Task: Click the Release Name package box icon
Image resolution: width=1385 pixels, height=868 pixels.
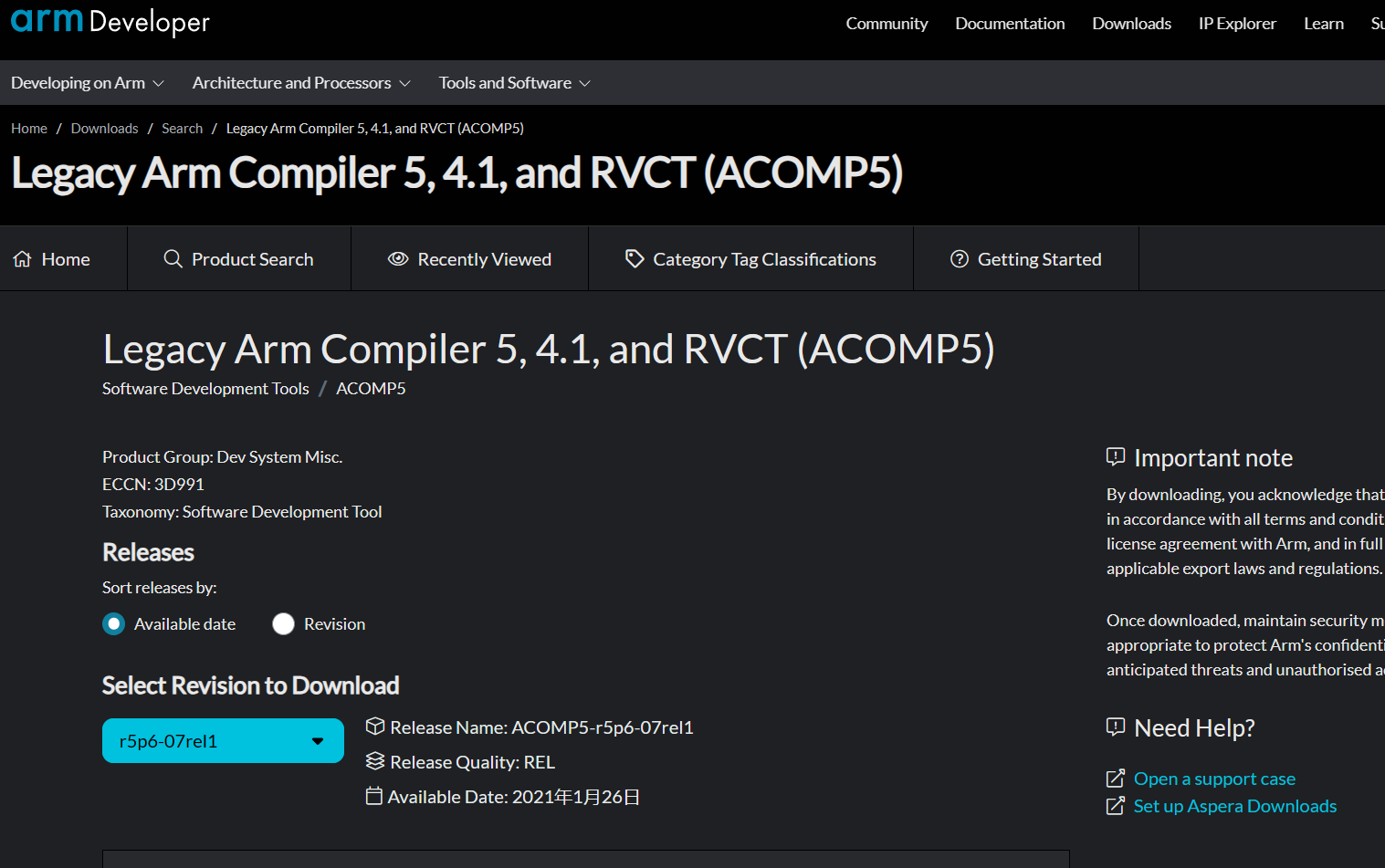Action: (x=375, y=727)
